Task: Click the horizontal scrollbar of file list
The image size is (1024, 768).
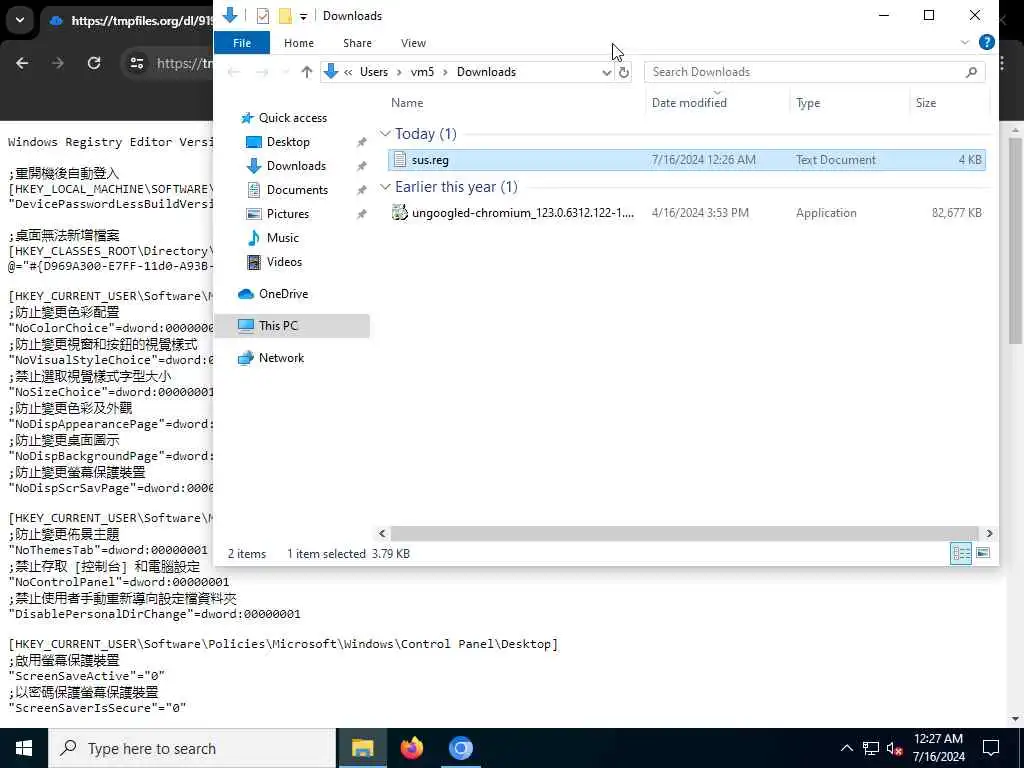Action: coord(684,534)
